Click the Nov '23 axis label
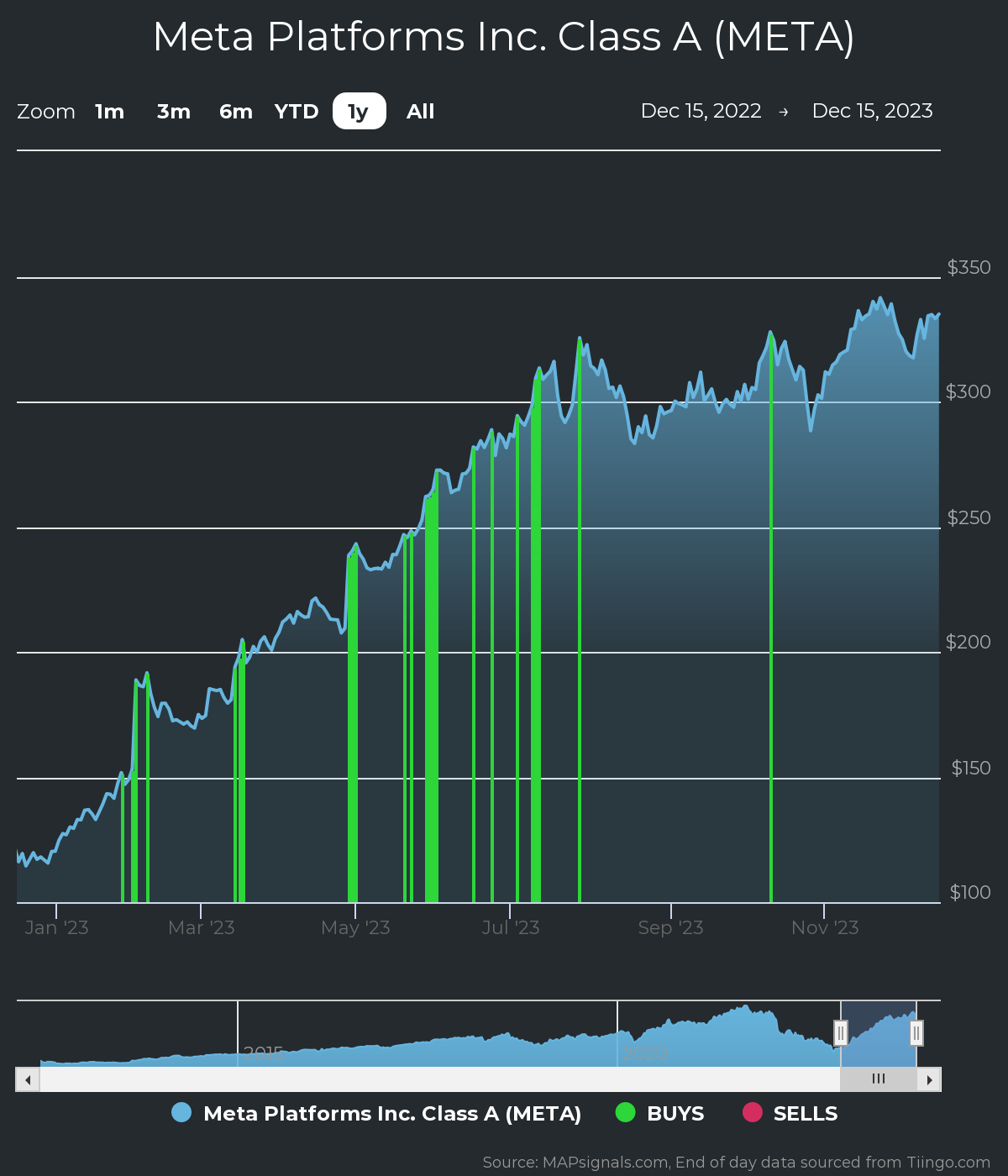The height and width of the screenshot is (1176, 1008). tap(825, 927)
